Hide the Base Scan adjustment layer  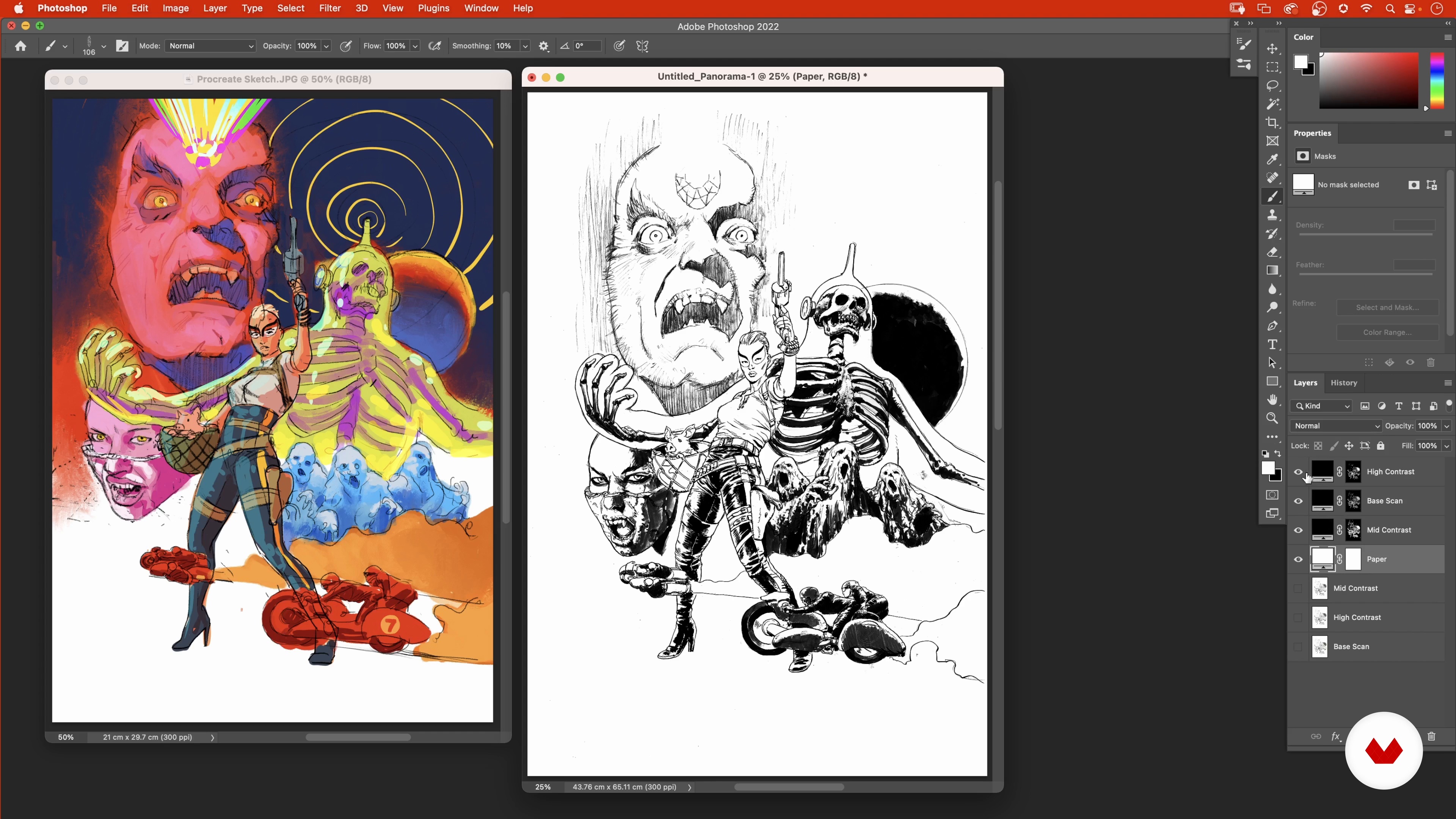coord(1298,501)
